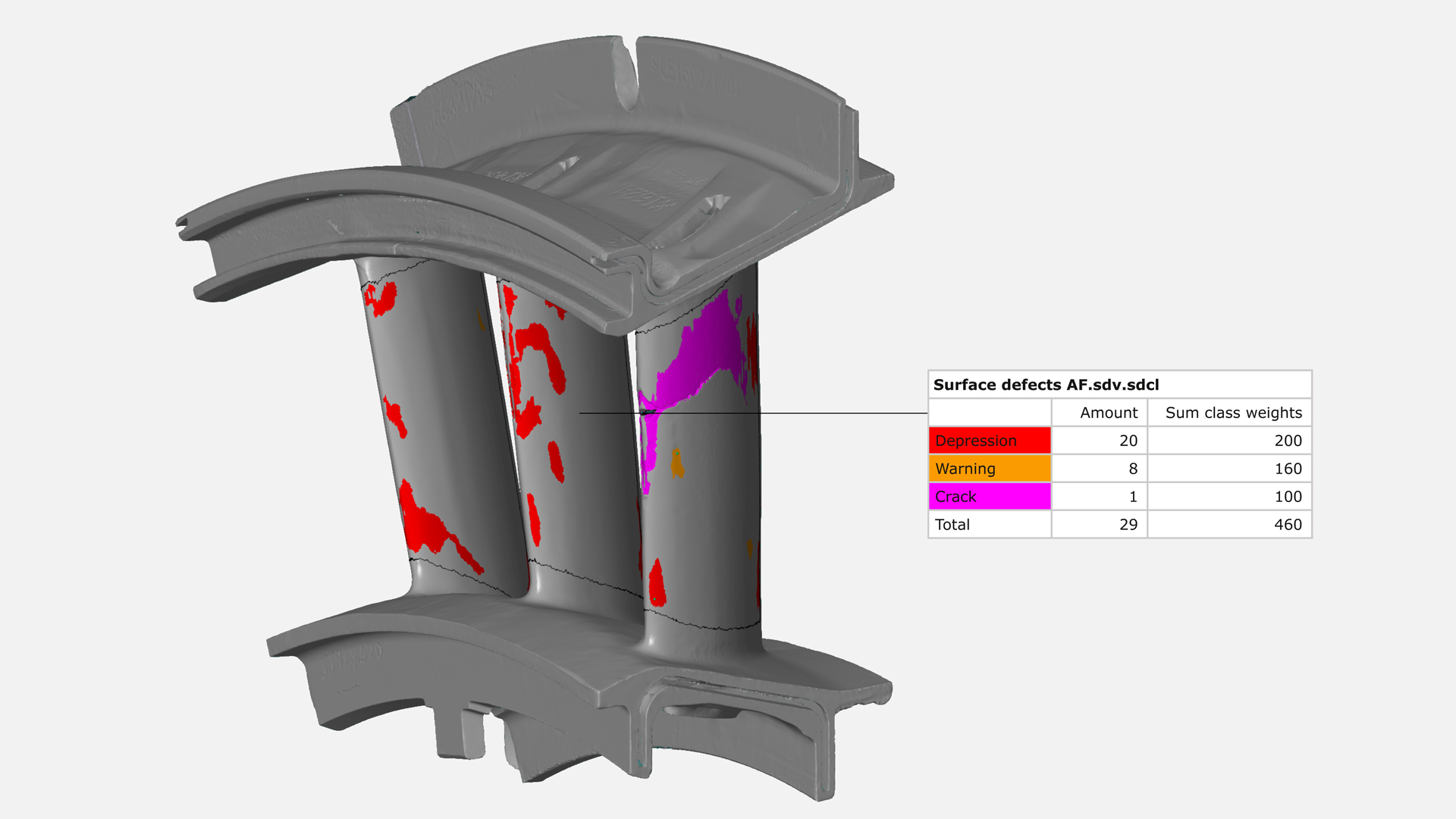
Task: Click the Warning class weight 160 cell
Action: 1287,469
